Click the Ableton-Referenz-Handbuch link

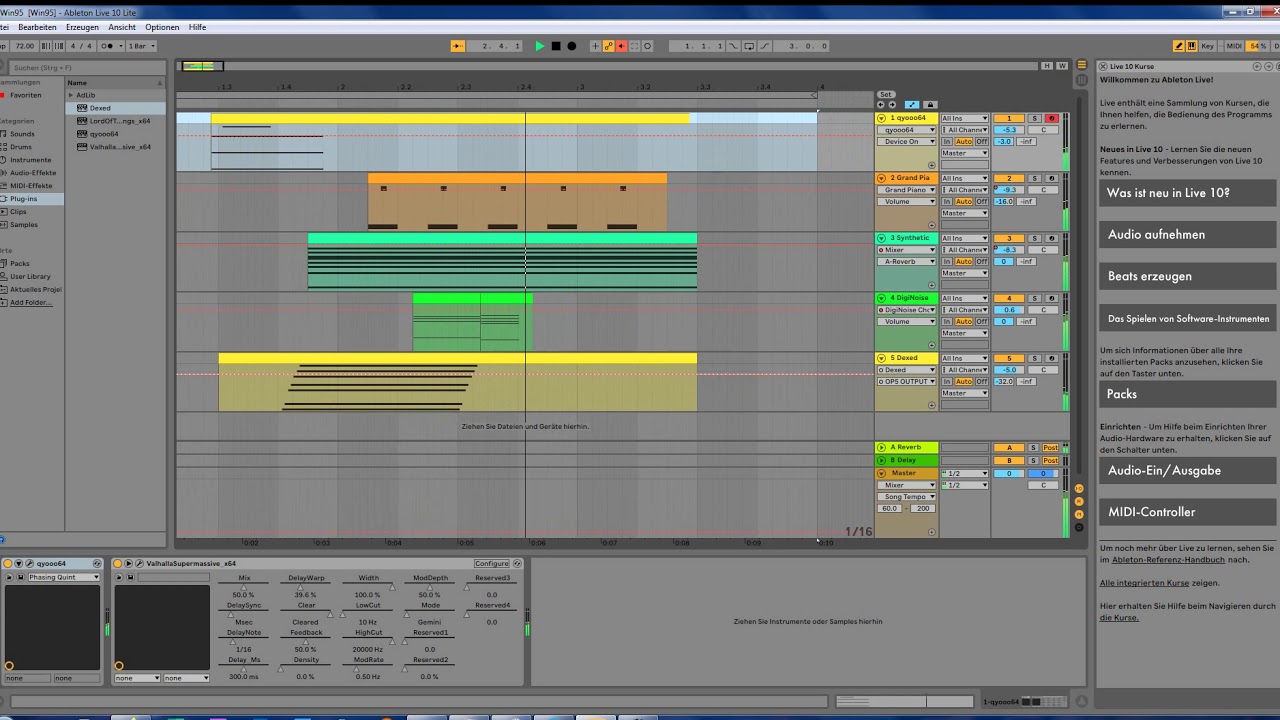pyautogui.click(x=1168, y=560)
